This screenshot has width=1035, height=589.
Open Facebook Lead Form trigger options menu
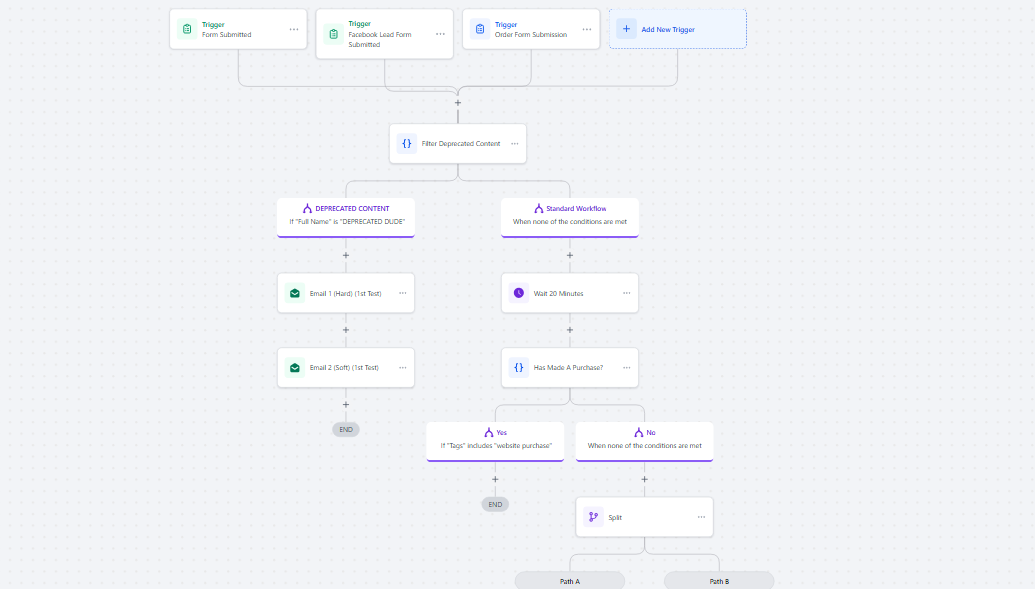pos(440,34)
